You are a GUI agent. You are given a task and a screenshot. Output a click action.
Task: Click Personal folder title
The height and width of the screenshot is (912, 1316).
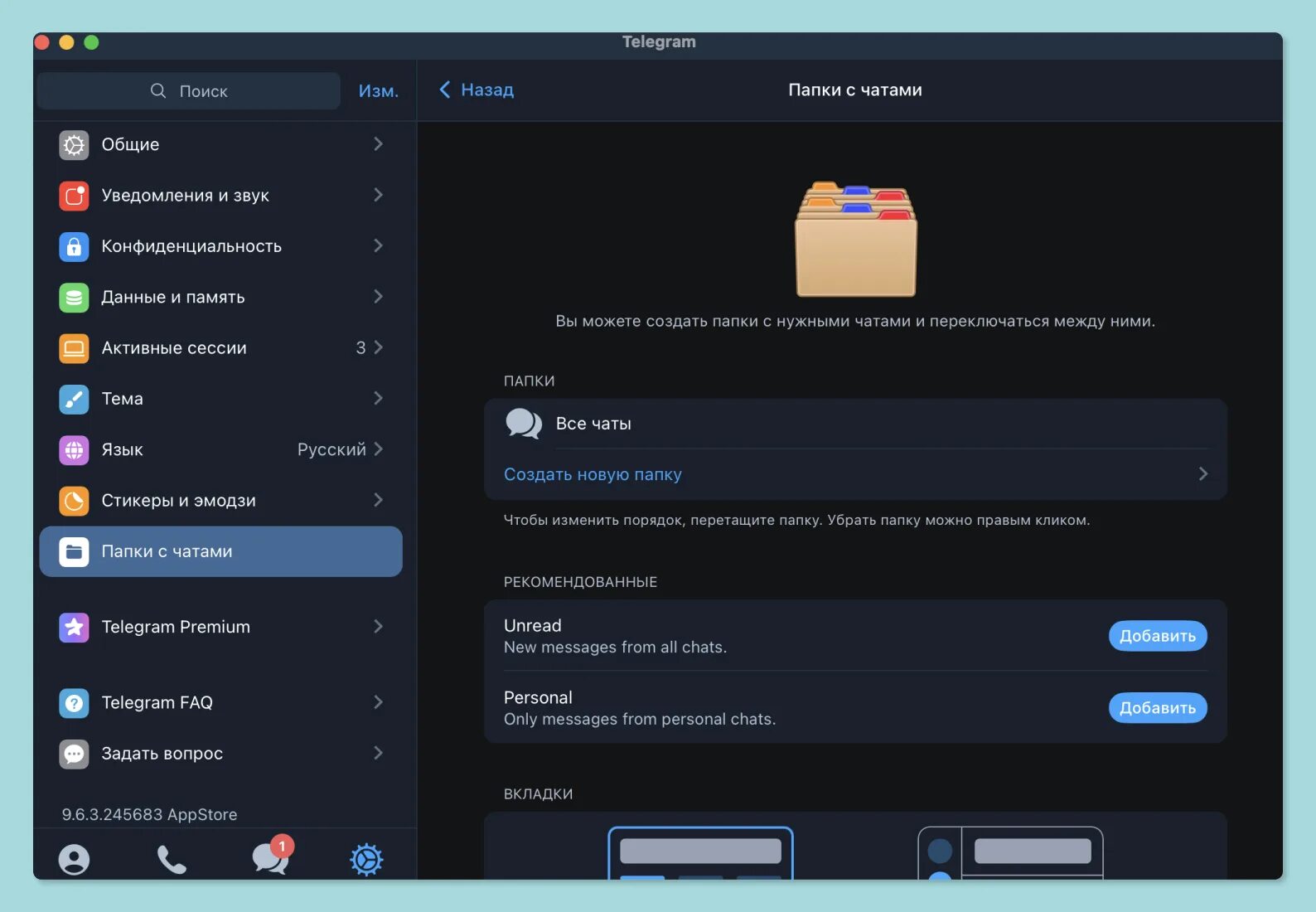pos(539,697)
